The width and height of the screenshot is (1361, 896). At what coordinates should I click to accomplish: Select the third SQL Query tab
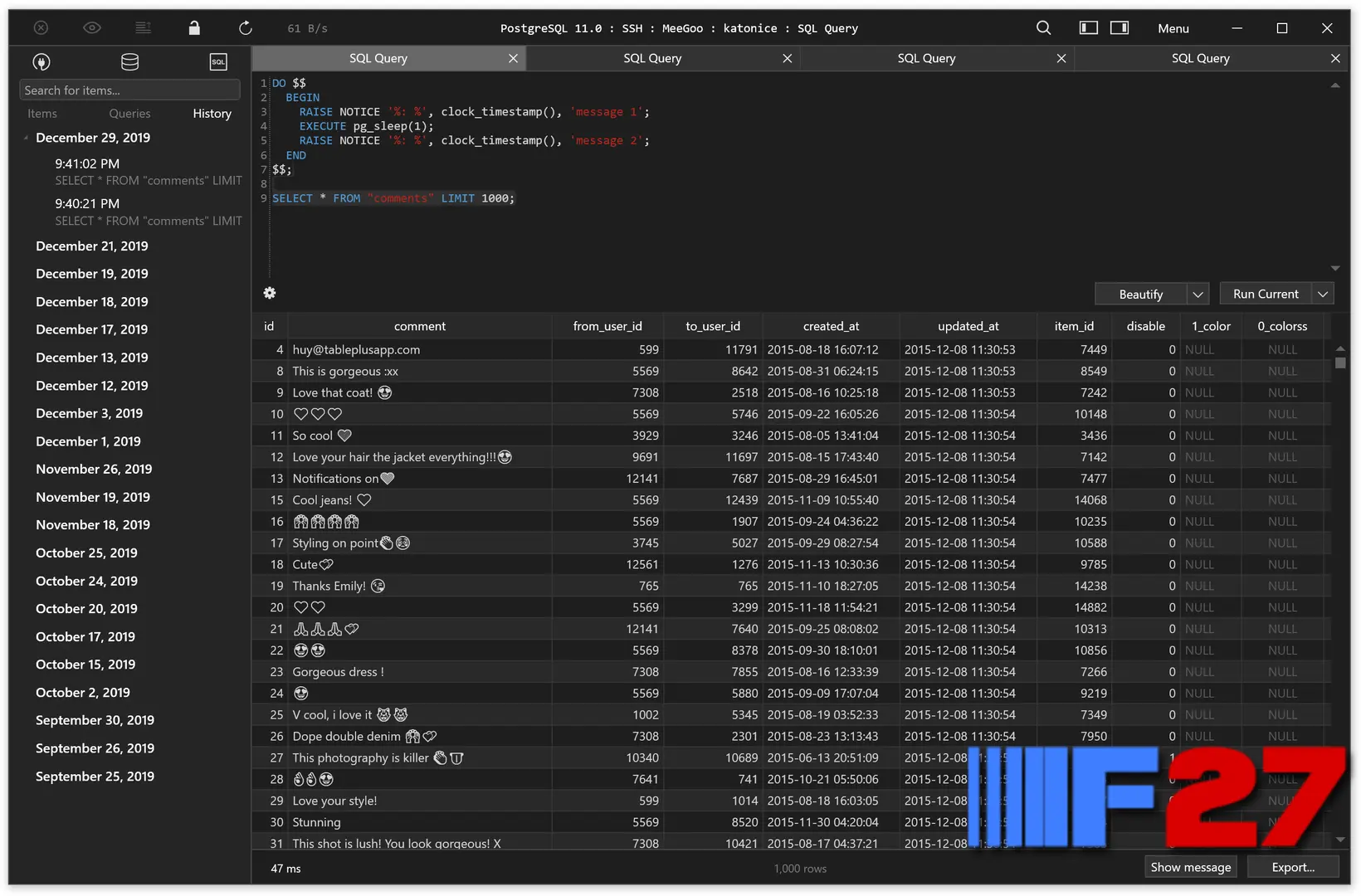coord(926,58)
